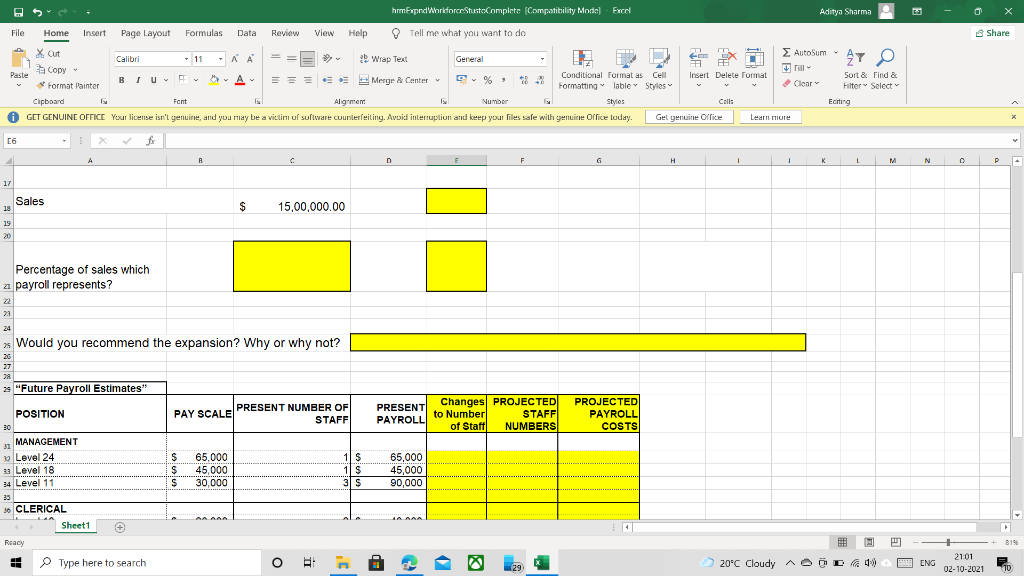Open the File menu
The width and height of the screenshot is (1024, 576).
click(18, 33)
